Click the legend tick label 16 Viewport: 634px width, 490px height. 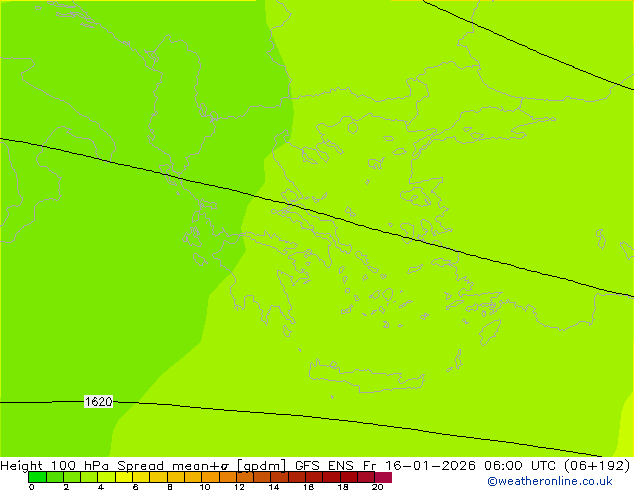pos(309,487)
